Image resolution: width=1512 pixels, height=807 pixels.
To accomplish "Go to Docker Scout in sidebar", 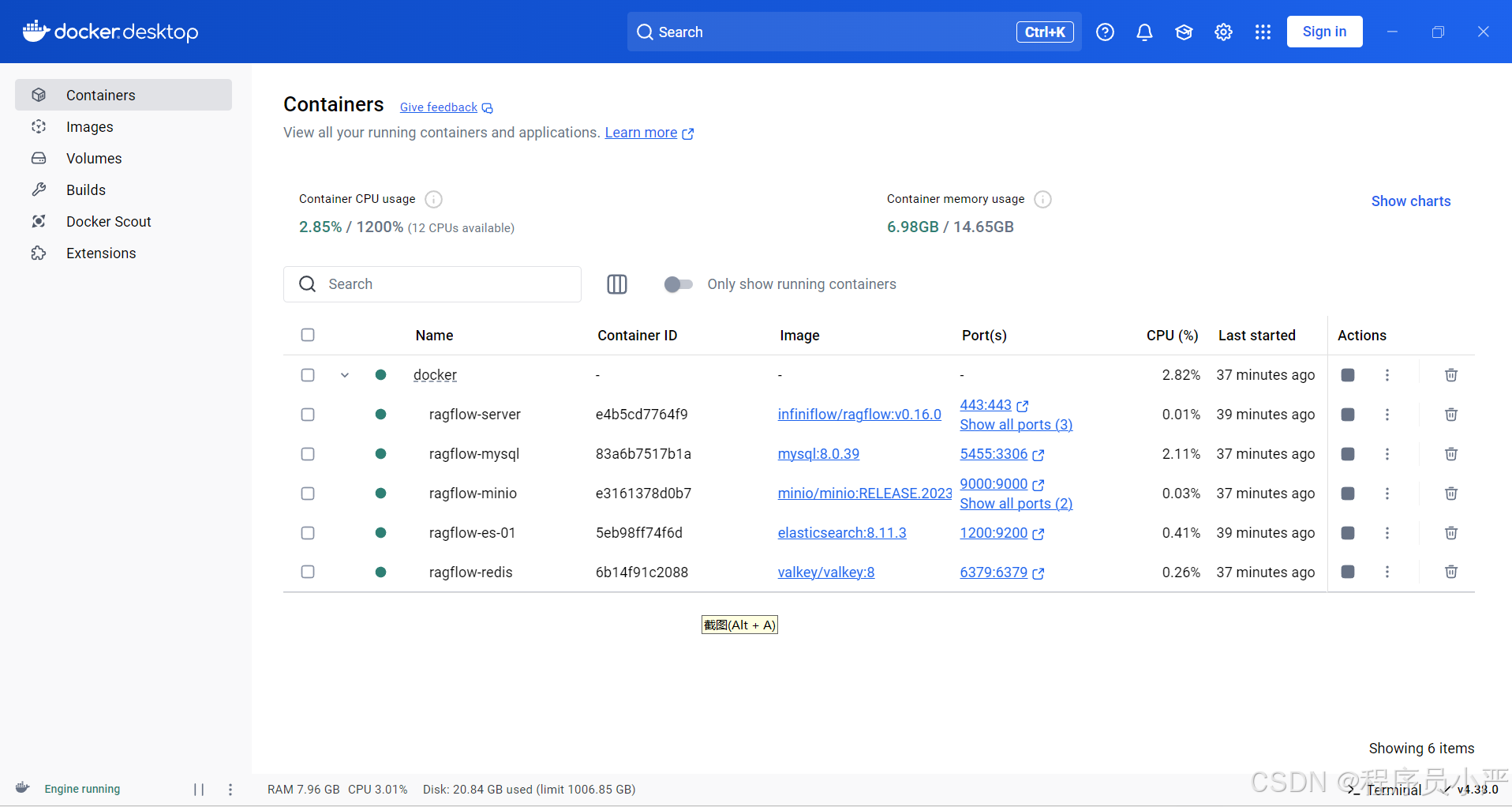I will pos(123,221).
